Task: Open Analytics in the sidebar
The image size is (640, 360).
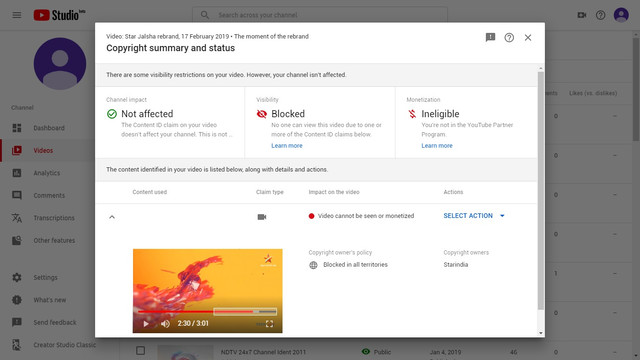Action: 48,173
